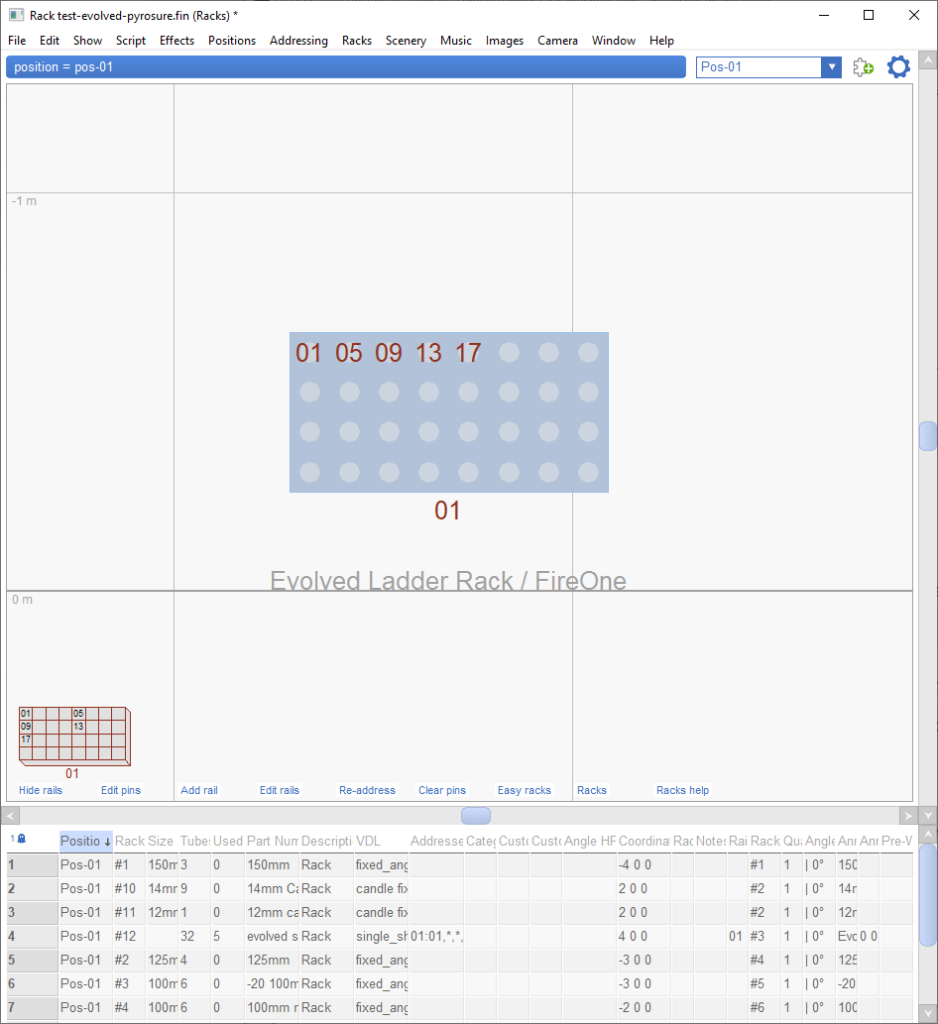Click the Re-address link

point(367,790)
